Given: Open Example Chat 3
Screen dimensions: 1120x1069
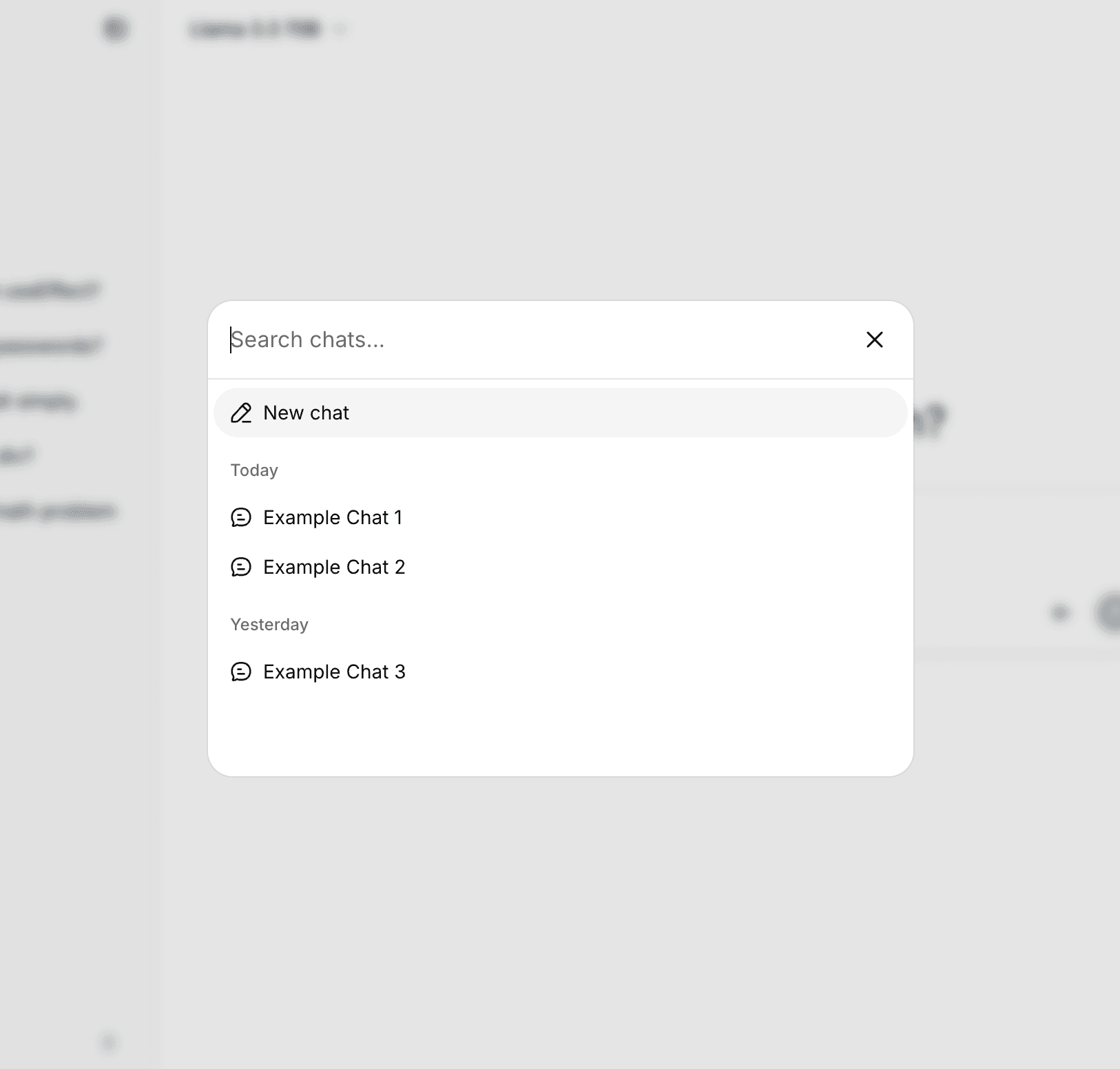Looking at the screenshot, I should coord(334,672).
